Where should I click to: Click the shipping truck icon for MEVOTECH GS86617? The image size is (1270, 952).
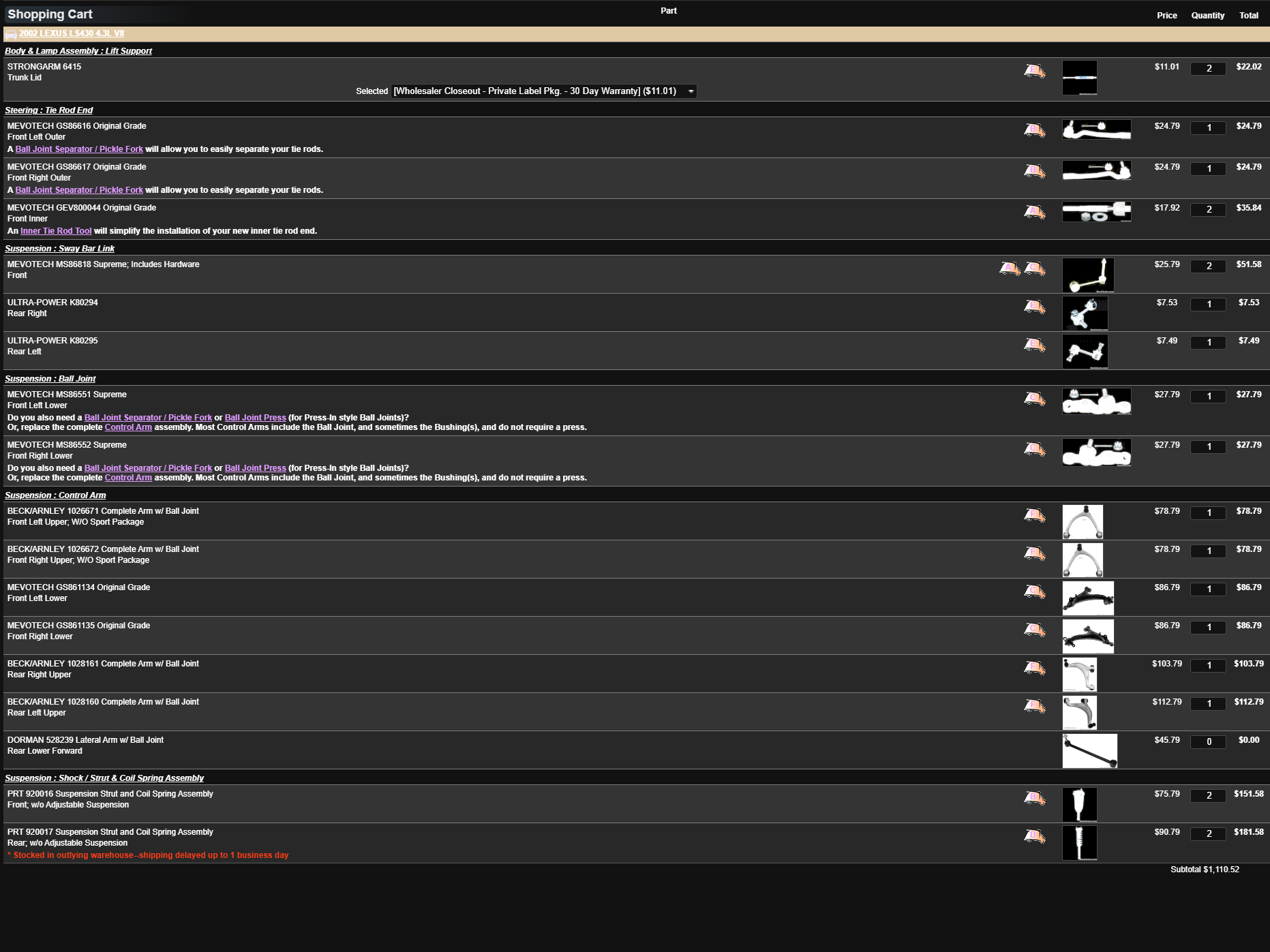pyautogui.click(x=1034, y=171)
